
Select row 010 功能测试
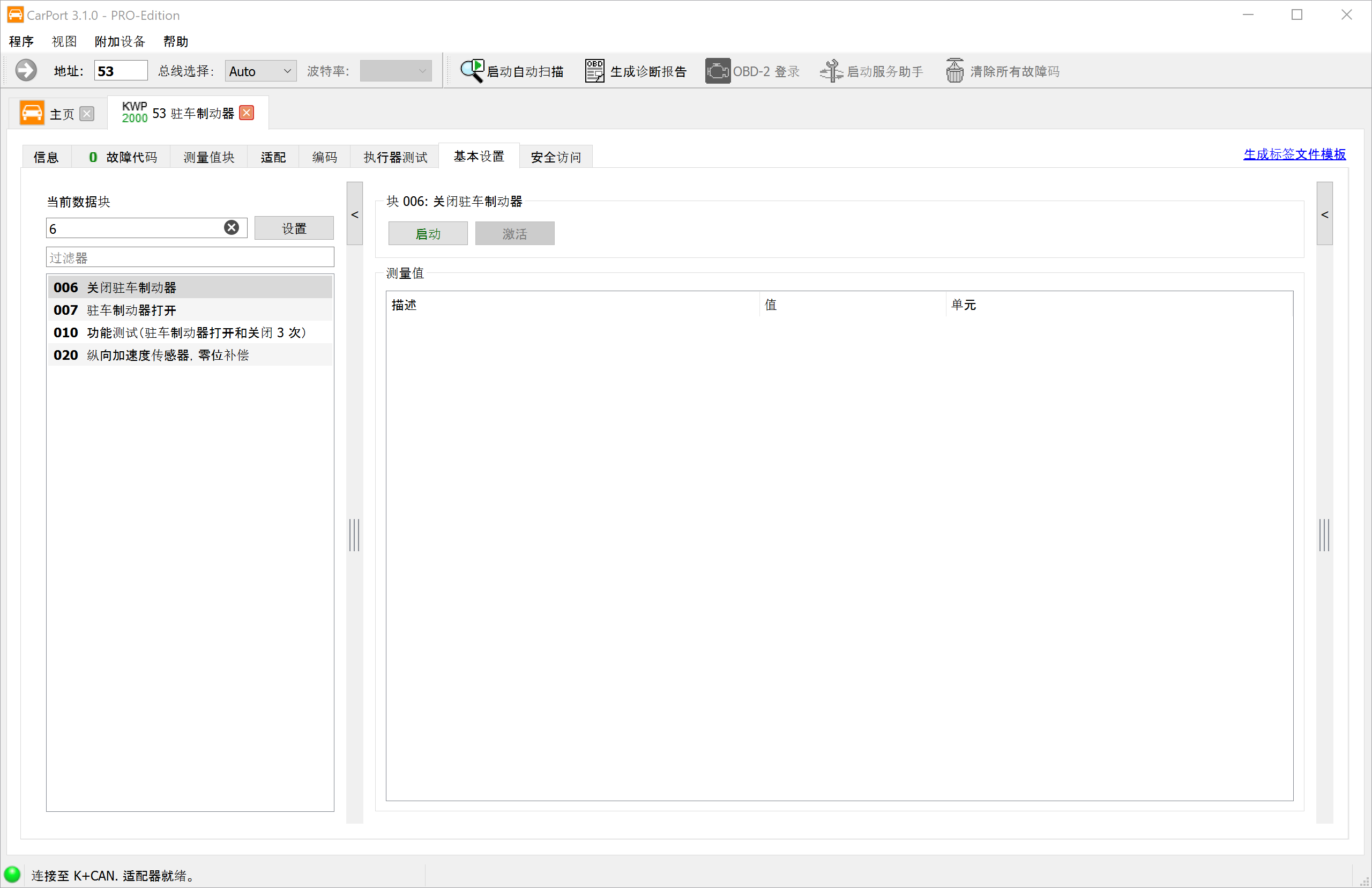190,332
